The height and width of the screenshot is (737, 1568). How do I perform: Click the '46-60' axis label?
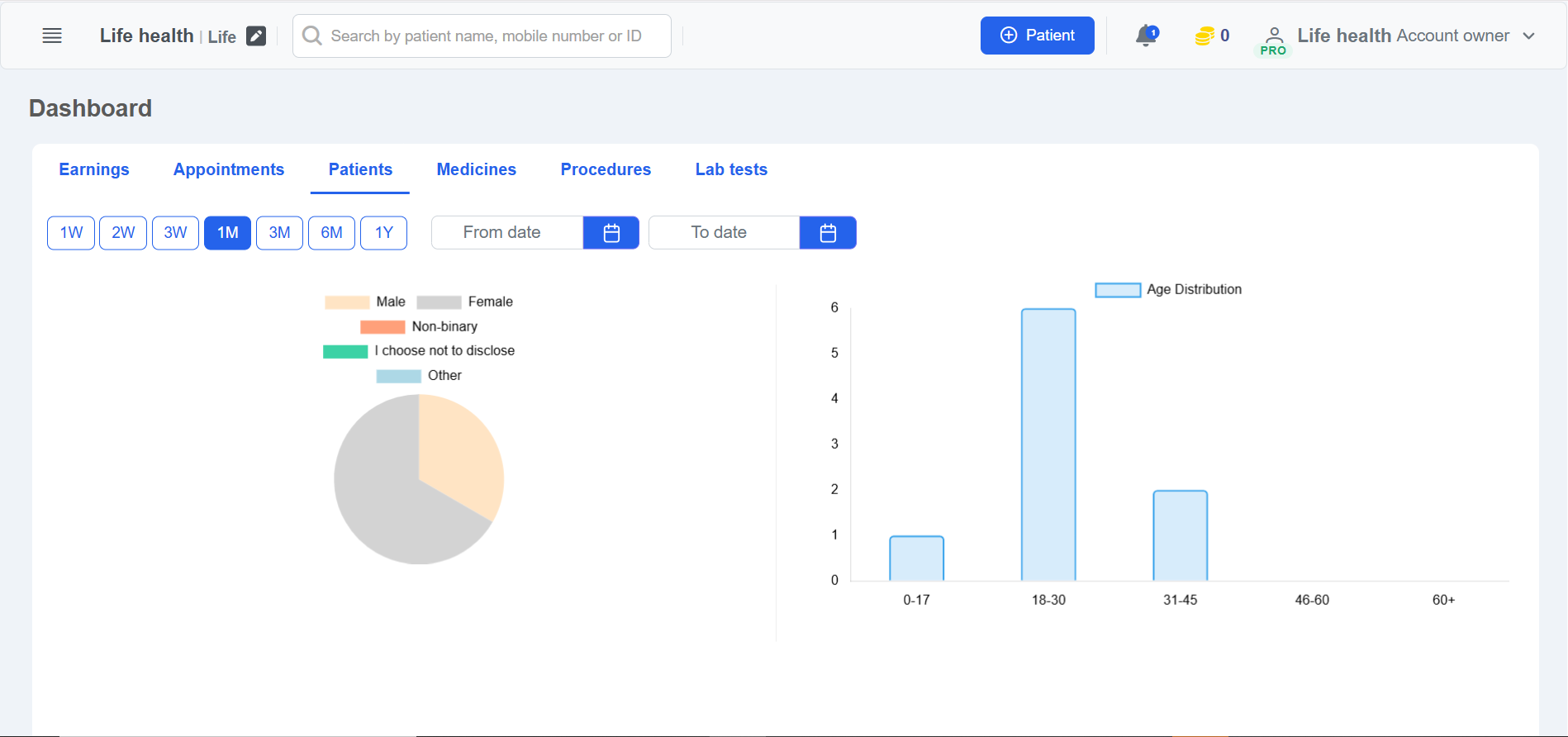coord(1312,600)
